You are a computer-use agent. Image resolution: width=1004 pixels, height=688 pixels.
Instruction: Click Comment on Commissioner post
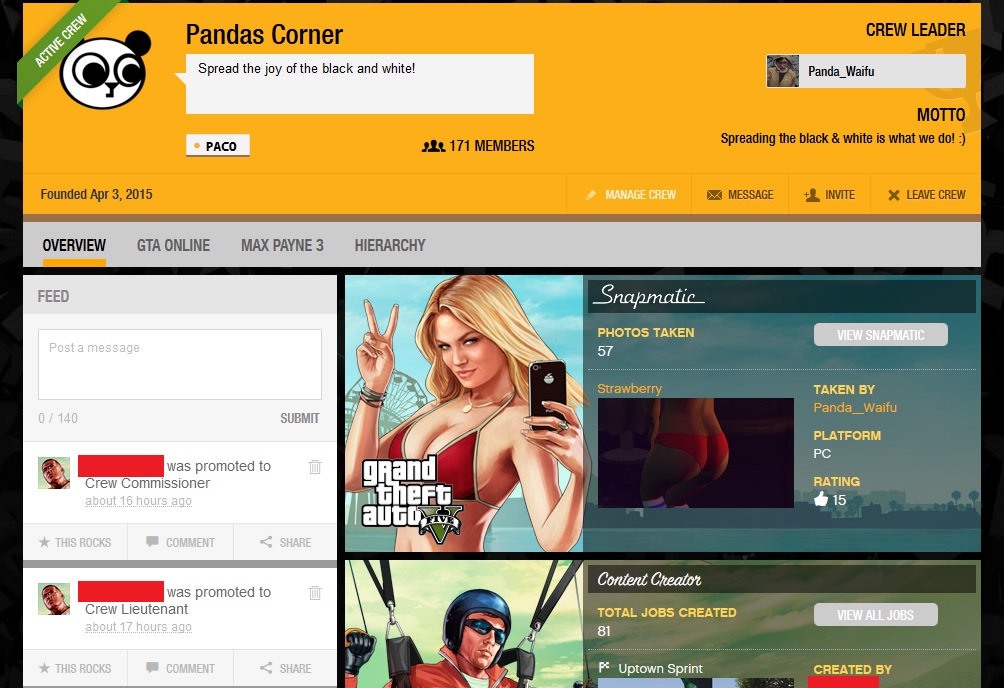pyautogui.click(x=181, y=542)
